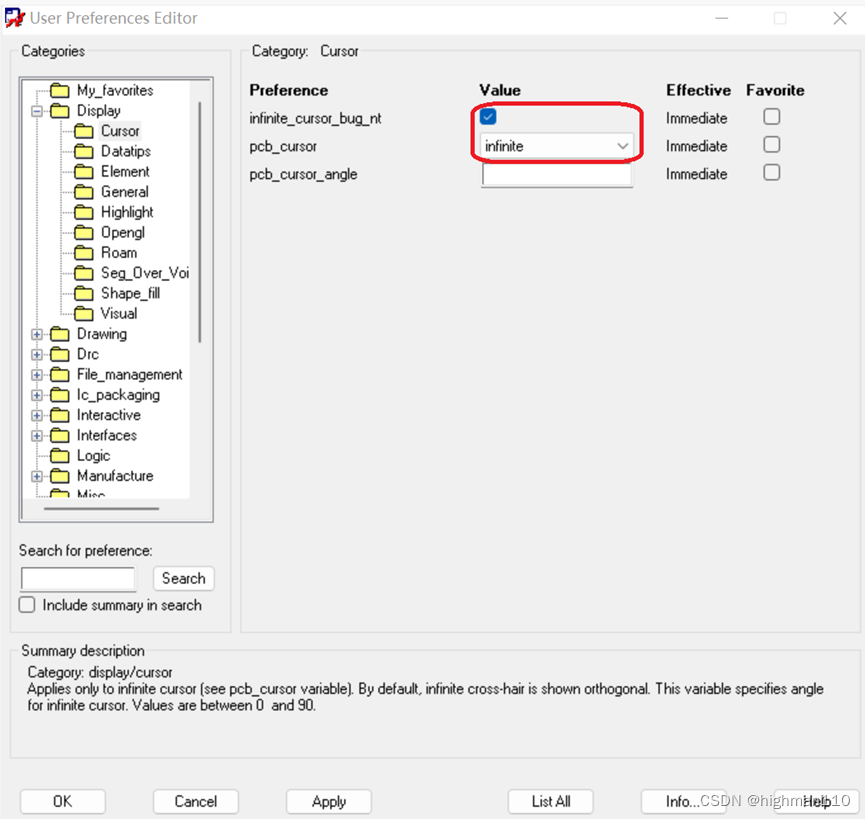Select the Logic tree item
The height and width of the screenshot is (819, 865).
pos(93,456)
